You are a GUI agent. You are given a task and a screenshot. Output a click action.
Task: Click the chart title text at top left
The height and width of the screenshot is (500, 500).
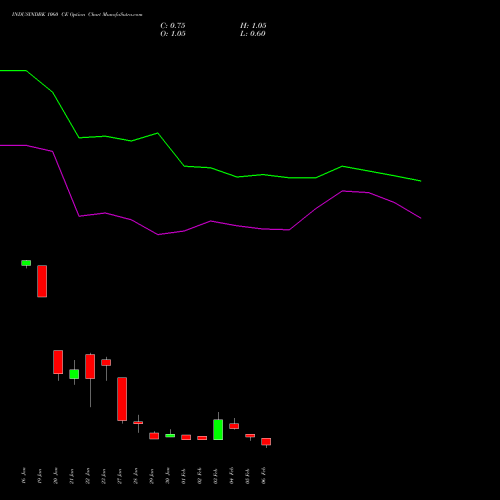(77, 15)
